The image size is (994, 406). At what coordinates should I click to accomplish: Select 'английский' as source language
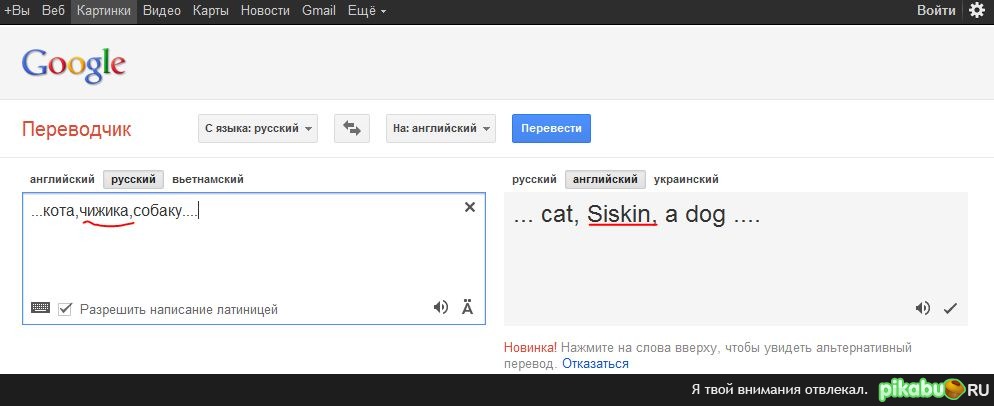[x=62, y=179]
